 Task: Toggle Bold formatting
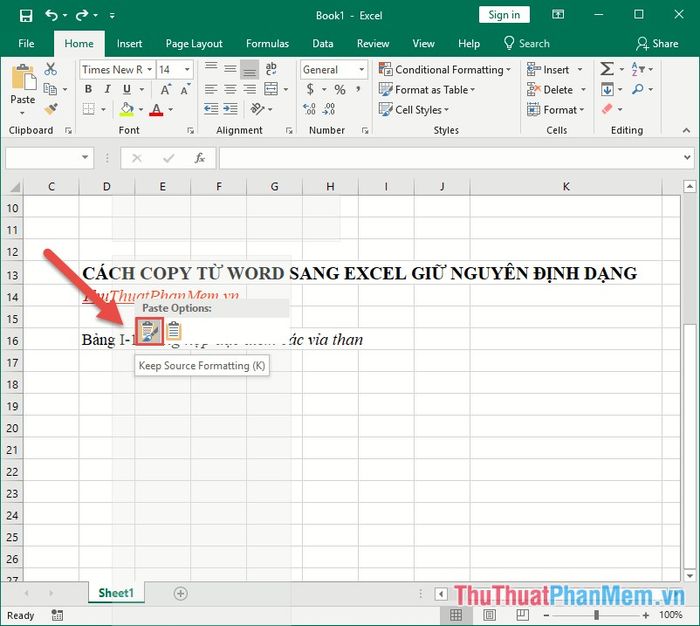pyautogui.click(x=88, y=89)
